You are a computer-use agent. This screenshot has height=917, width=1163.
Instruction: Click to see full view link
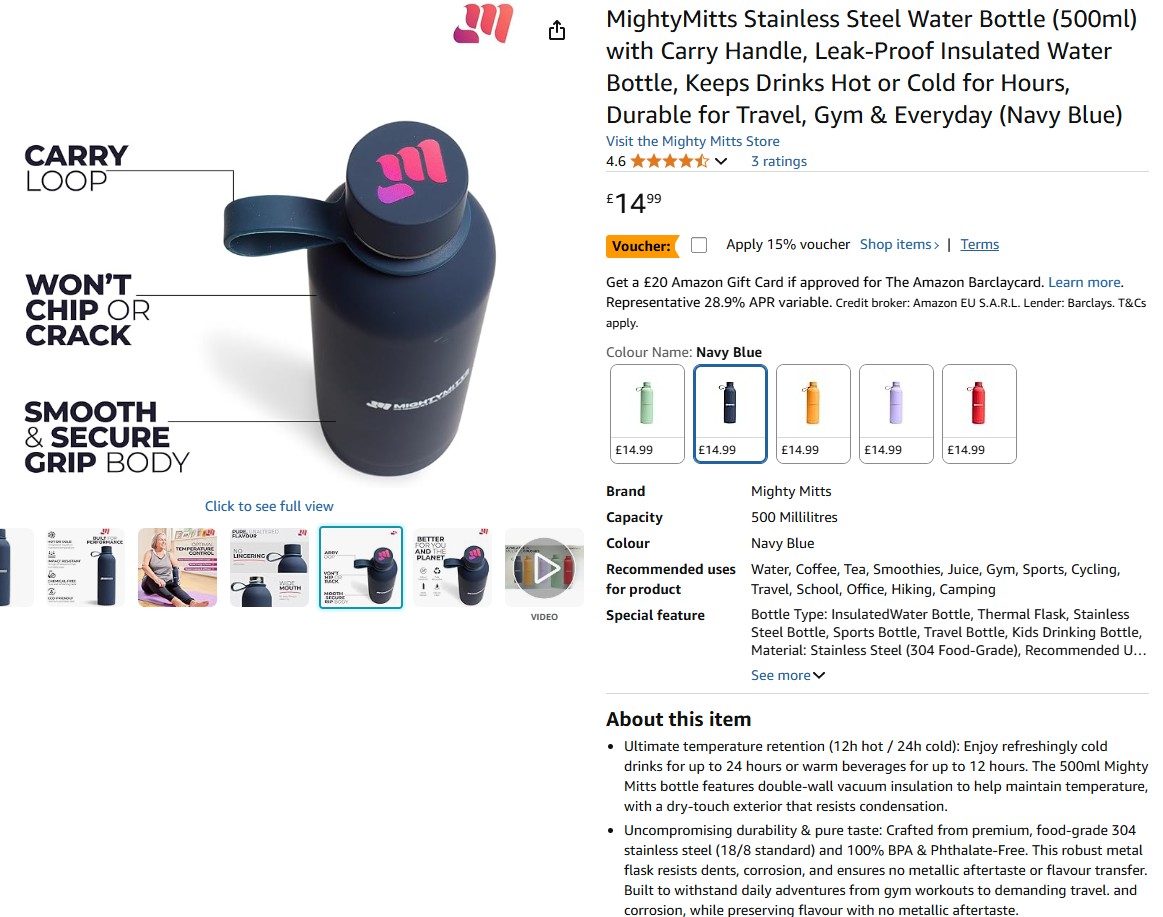tap(269, 506)
